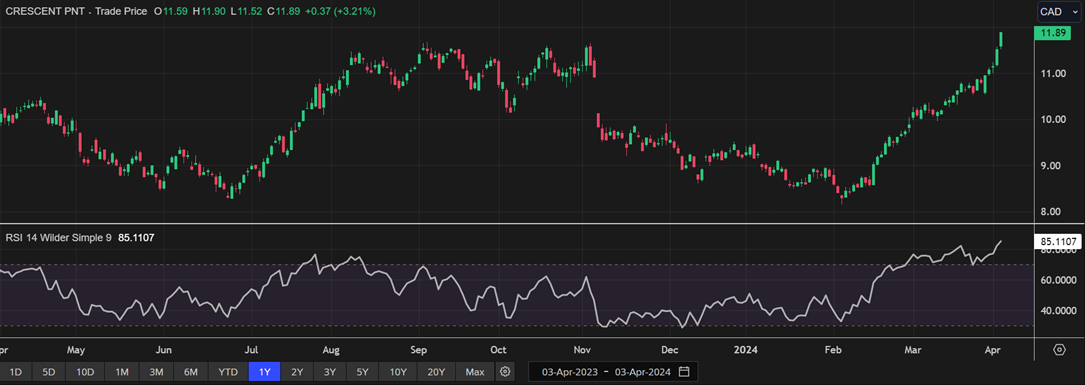Open the CAD currency dropdown
Image resolution: width=1085 pixels, height=385 pixels.
tap(1059, 11)
